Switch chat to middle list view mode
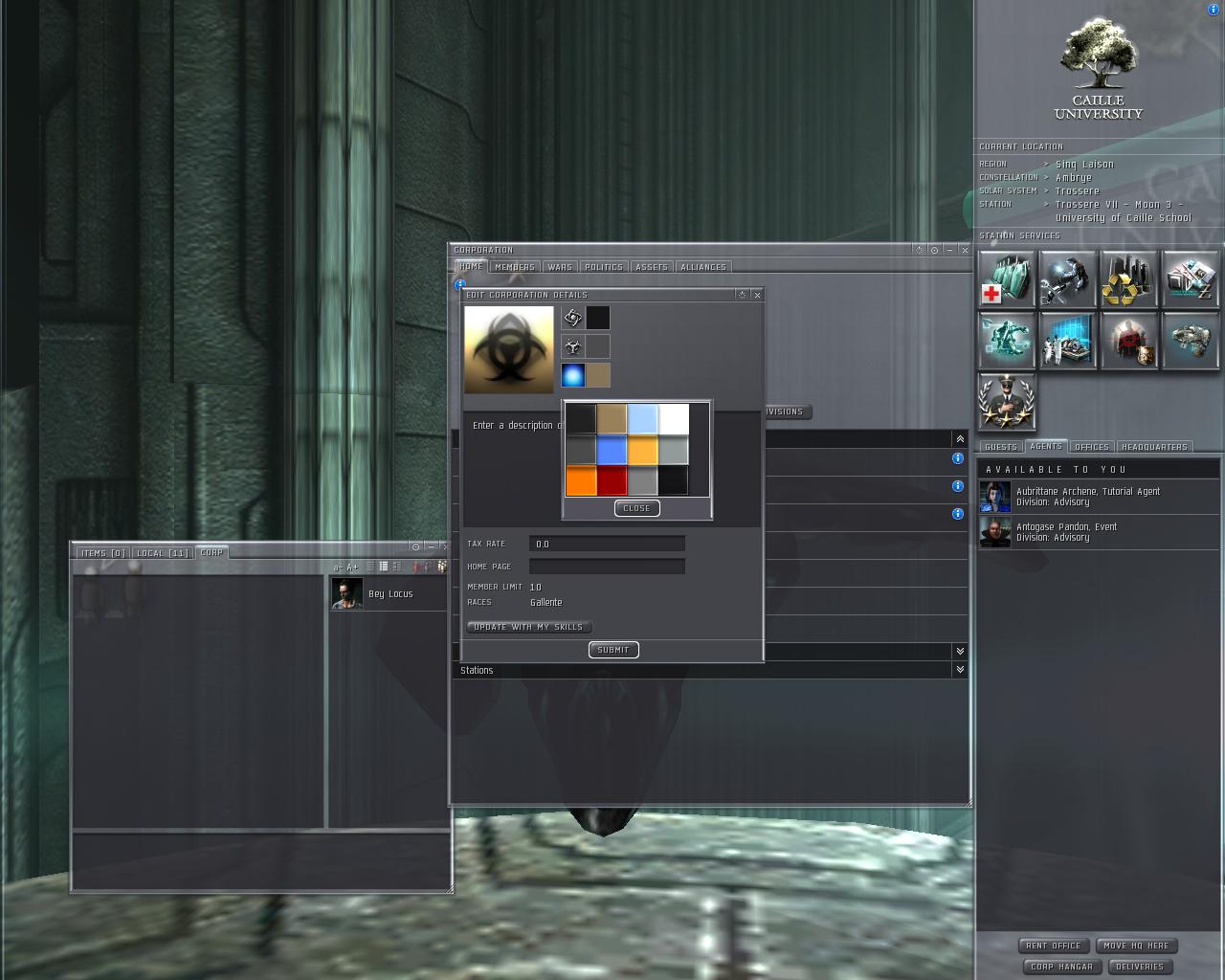The height and width of the screenshot is (980, 1225). 384,567
